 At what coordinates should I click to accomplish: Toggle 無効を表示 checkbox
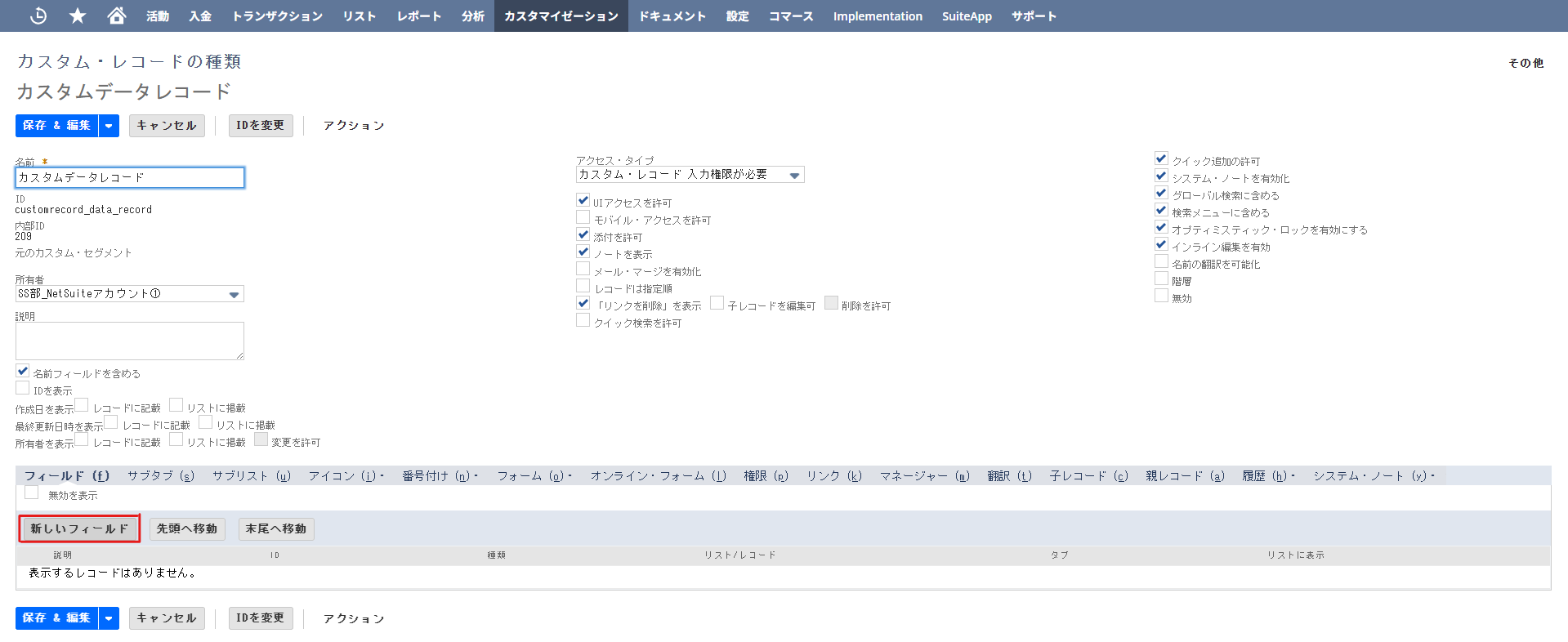click(x=32, y=493)
